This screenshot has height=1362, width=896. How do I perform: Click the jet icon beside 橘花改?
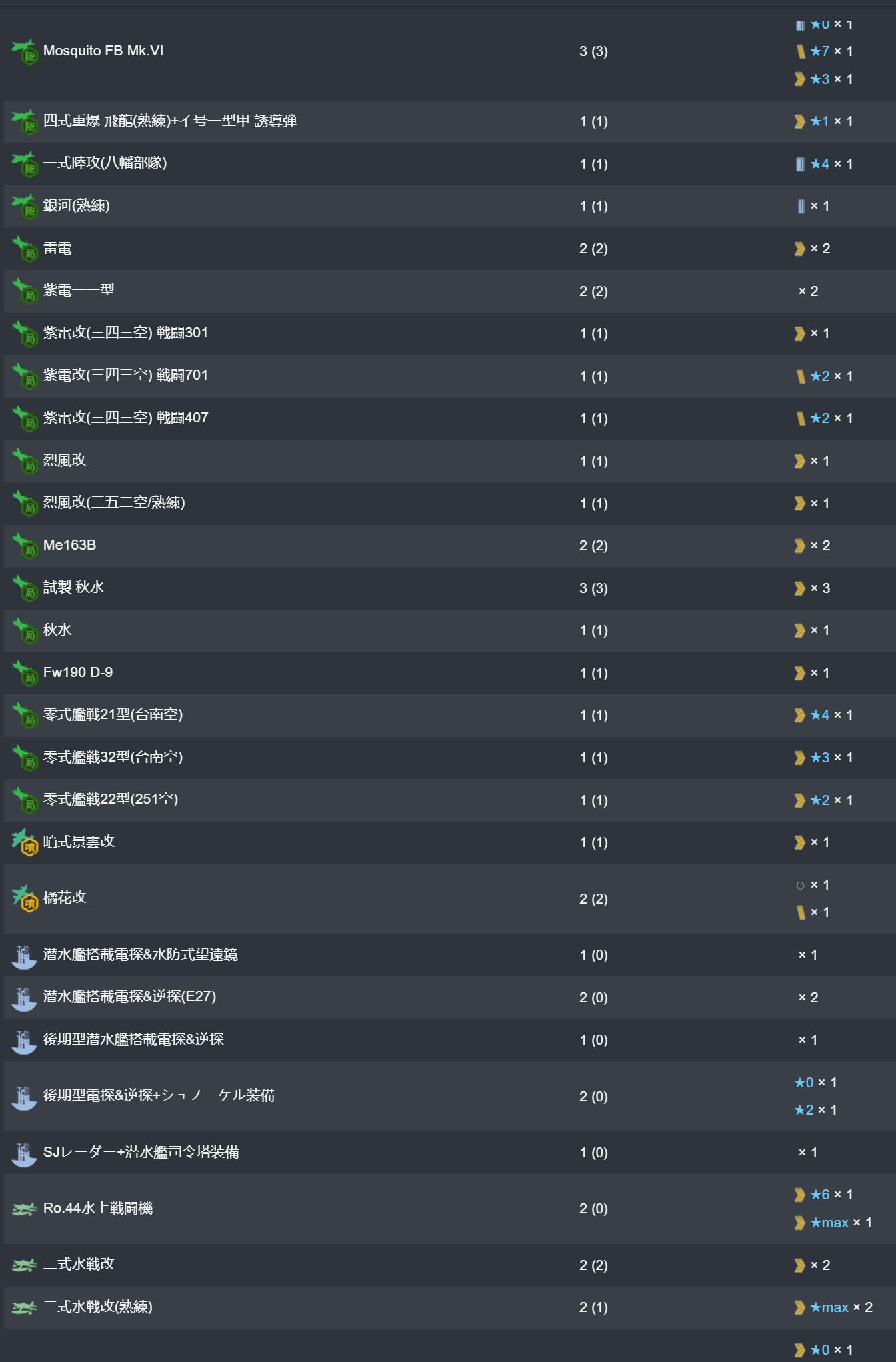click(x=25, y=898)
